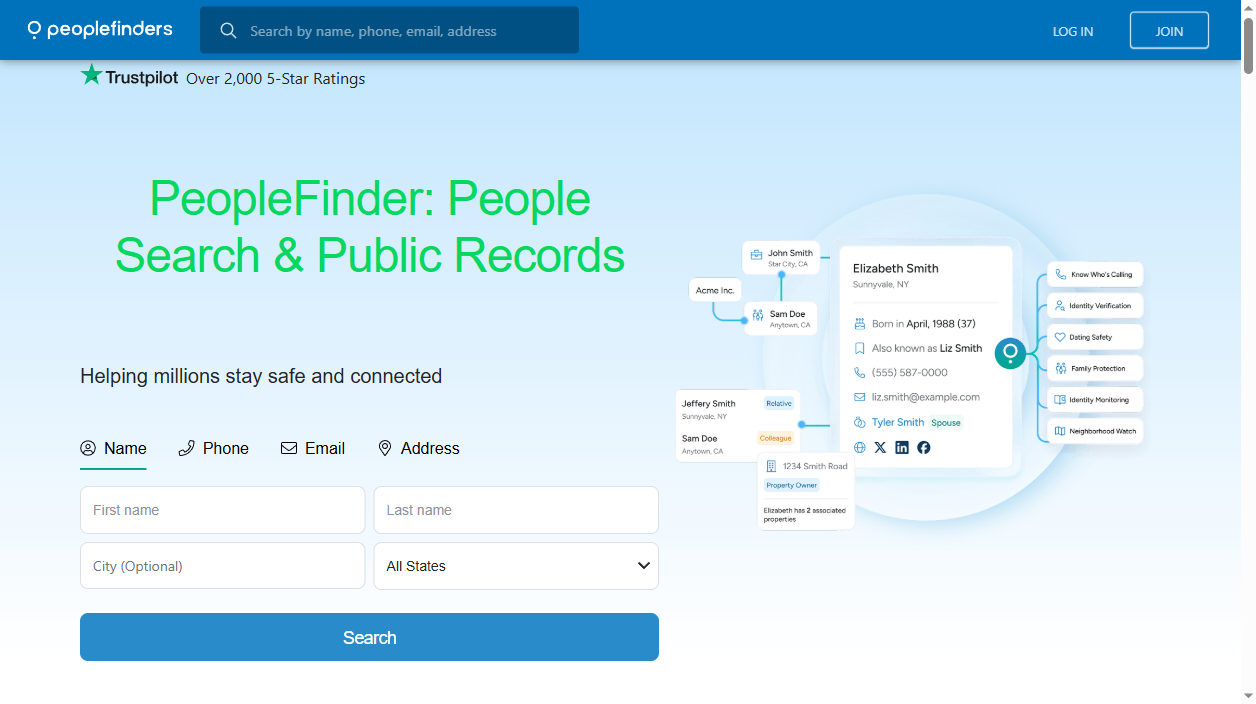
Task: Click the Dating Safety heart icon
Action: (x=1060, y=337)
